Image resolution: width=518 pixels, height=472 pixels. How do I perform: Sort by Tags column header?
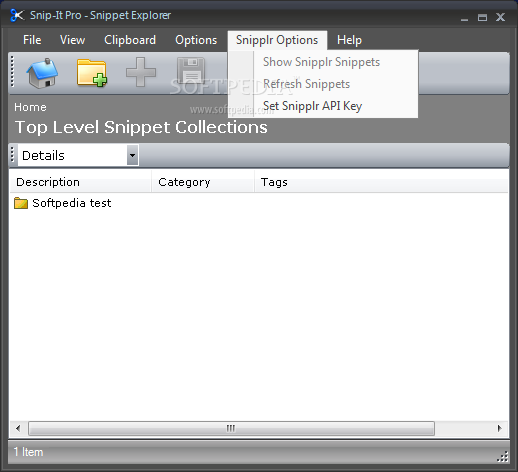pyautogui.click(x=381, y=182)
